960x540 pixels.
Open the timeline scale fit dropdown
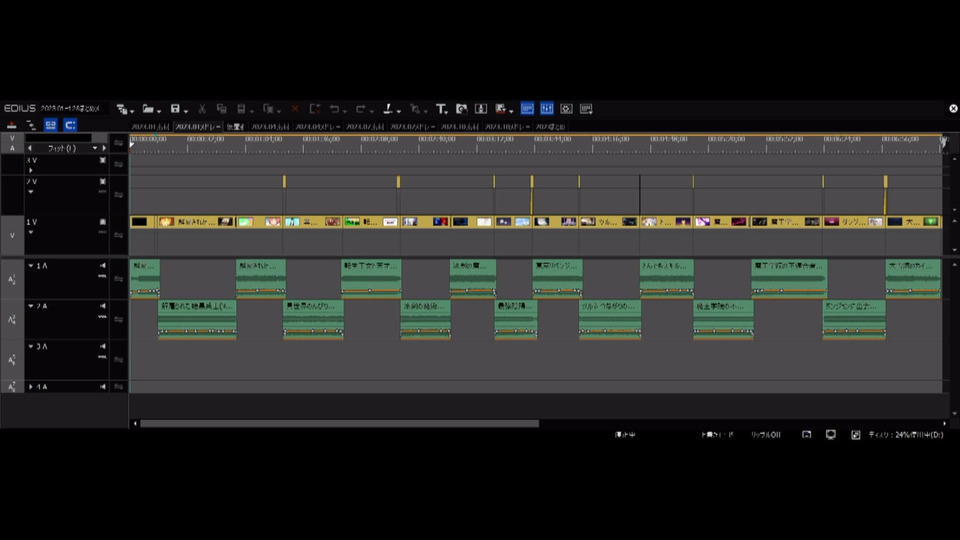[x=96, y=148]
